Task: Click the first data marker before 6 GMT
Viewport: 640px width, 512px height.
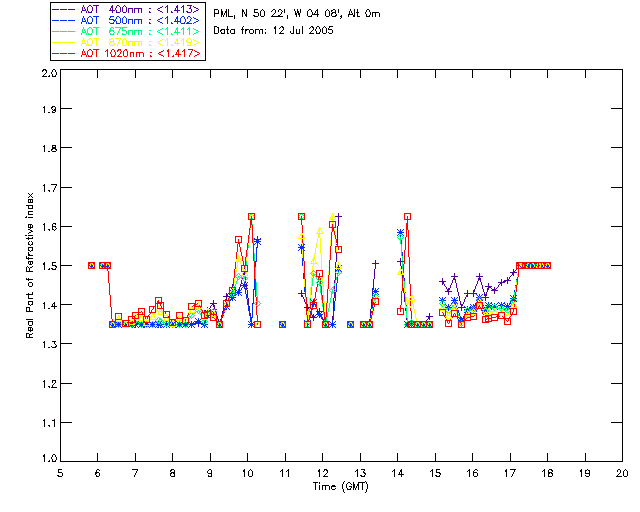Action: click(x=91, y=265)
